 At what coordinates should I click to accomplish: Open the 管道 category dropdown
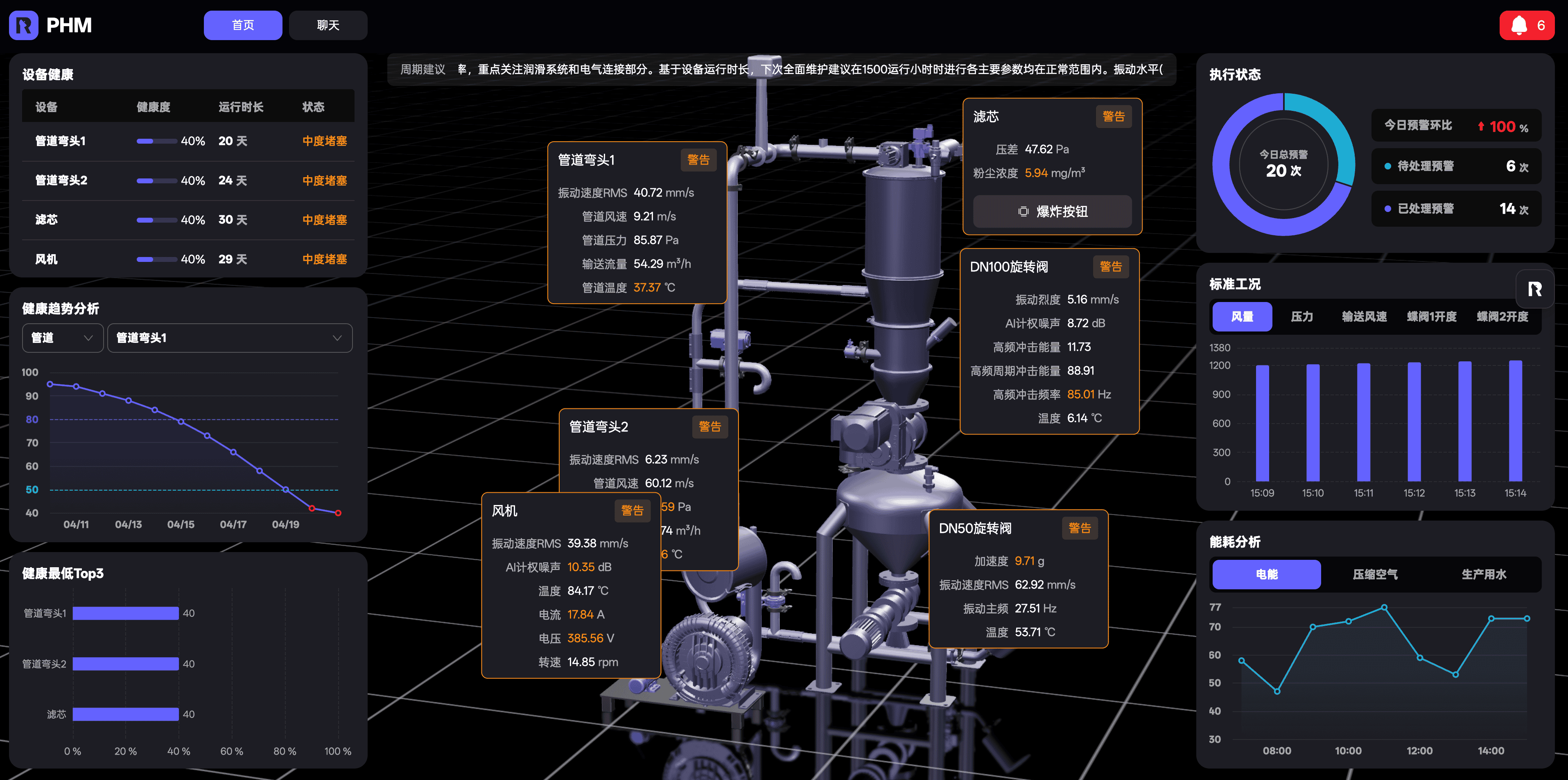[x=62, y=338]
